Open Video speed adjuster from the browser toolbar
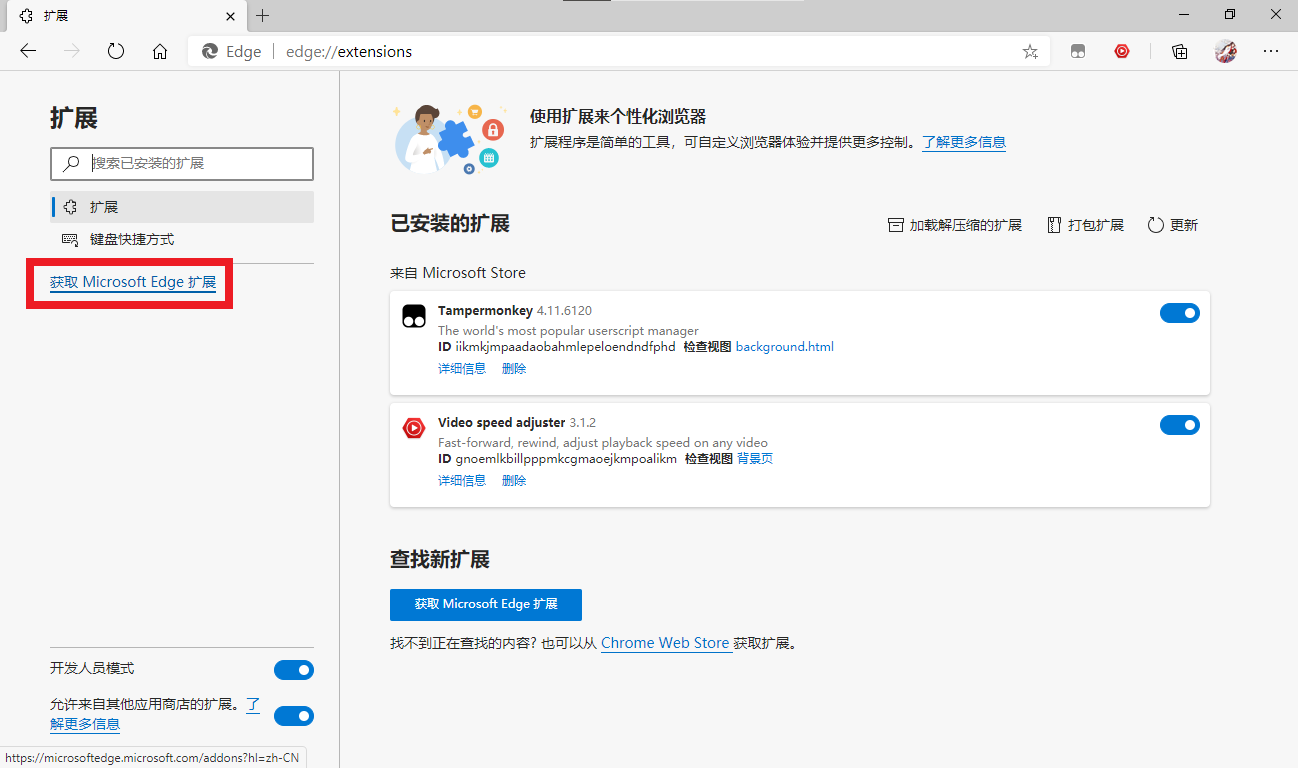This screenshot has height=768, width=1298. coord(1122,51)
